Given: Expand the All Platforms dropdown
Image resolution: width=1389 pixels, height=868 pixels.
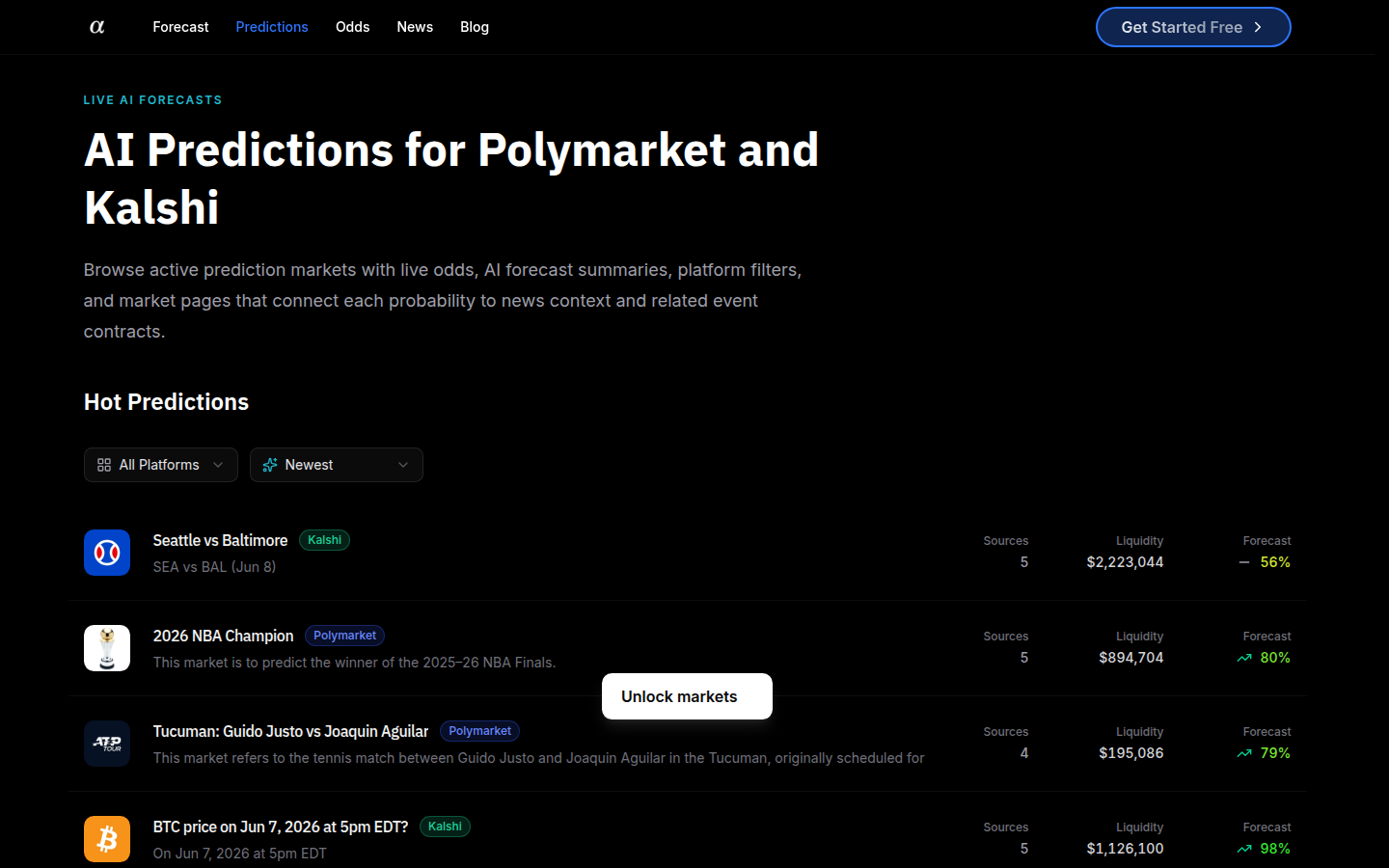Looking at the screenshot, I should [x=161, y=465].
